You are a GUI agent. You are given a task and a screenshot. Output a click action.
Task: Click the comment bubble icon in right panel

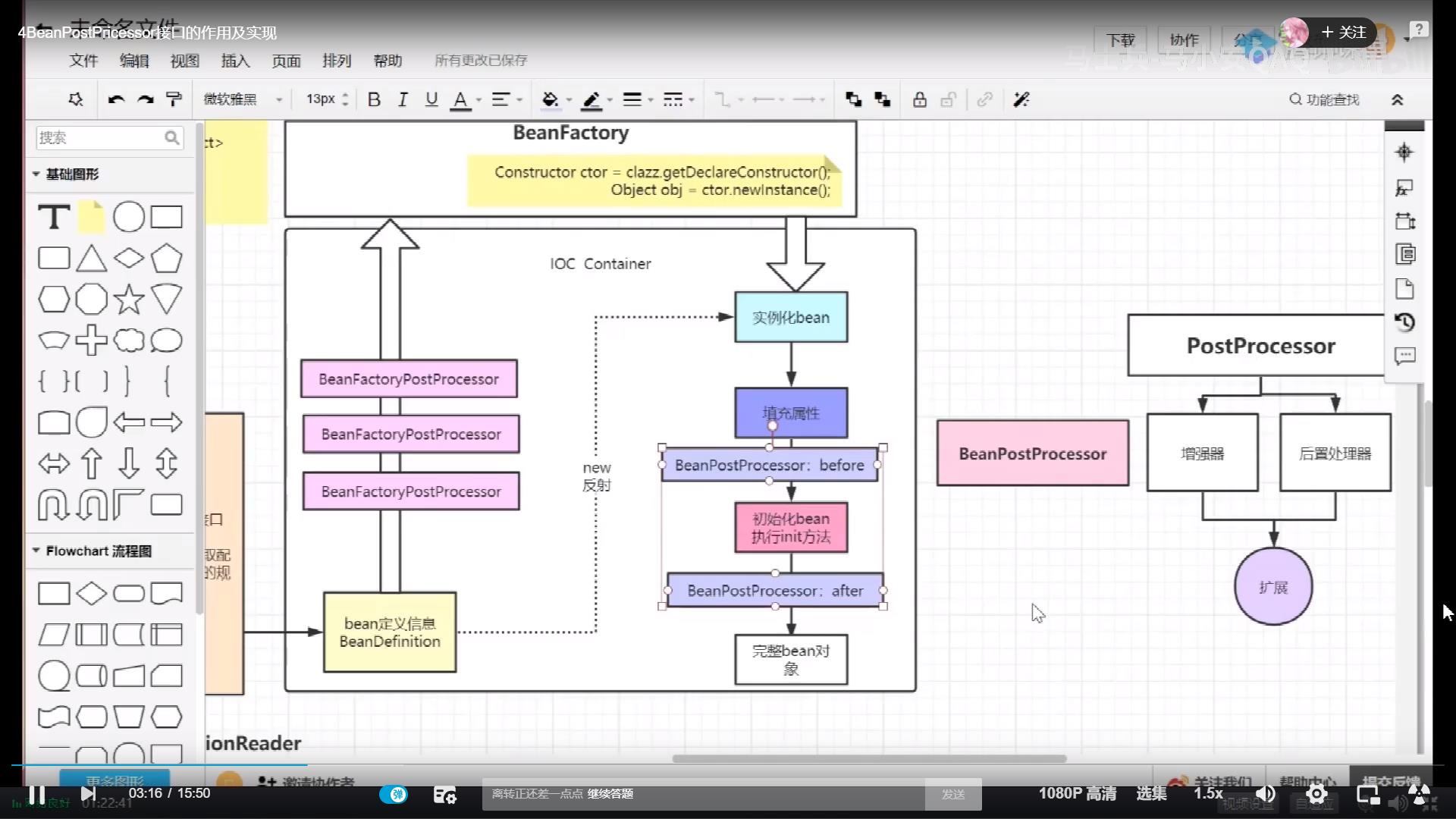1404,356
